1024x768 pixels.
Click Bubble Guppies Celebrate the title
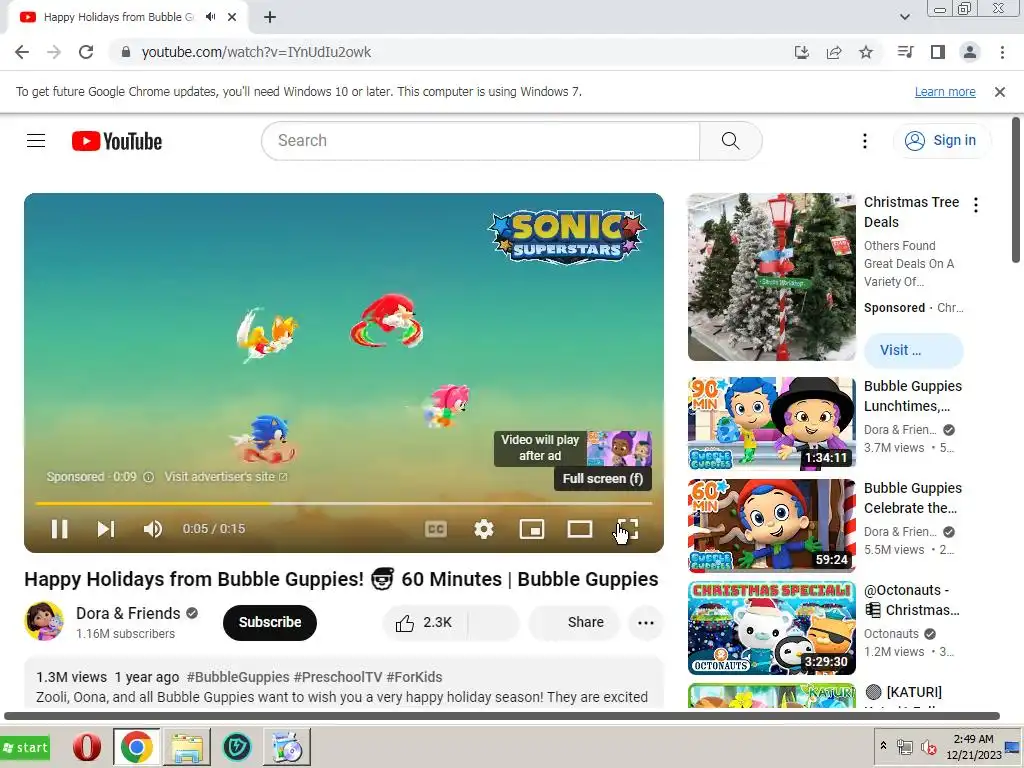tap(913, 498)
